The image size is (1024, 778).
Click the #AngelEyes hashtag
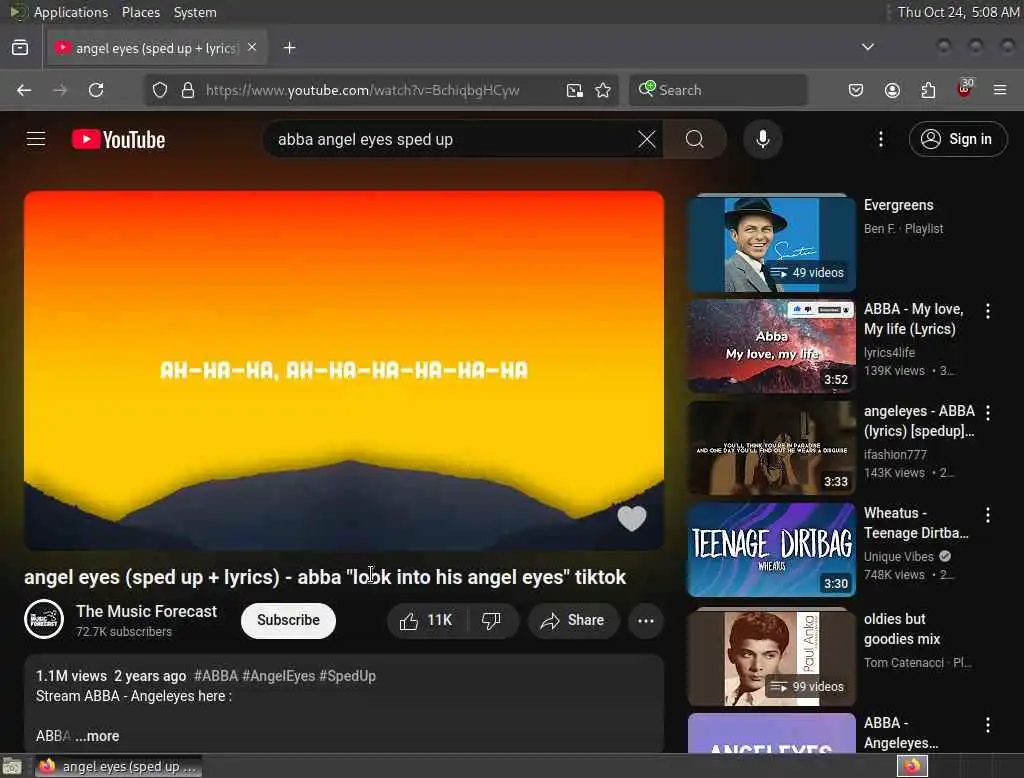(278, 676)
